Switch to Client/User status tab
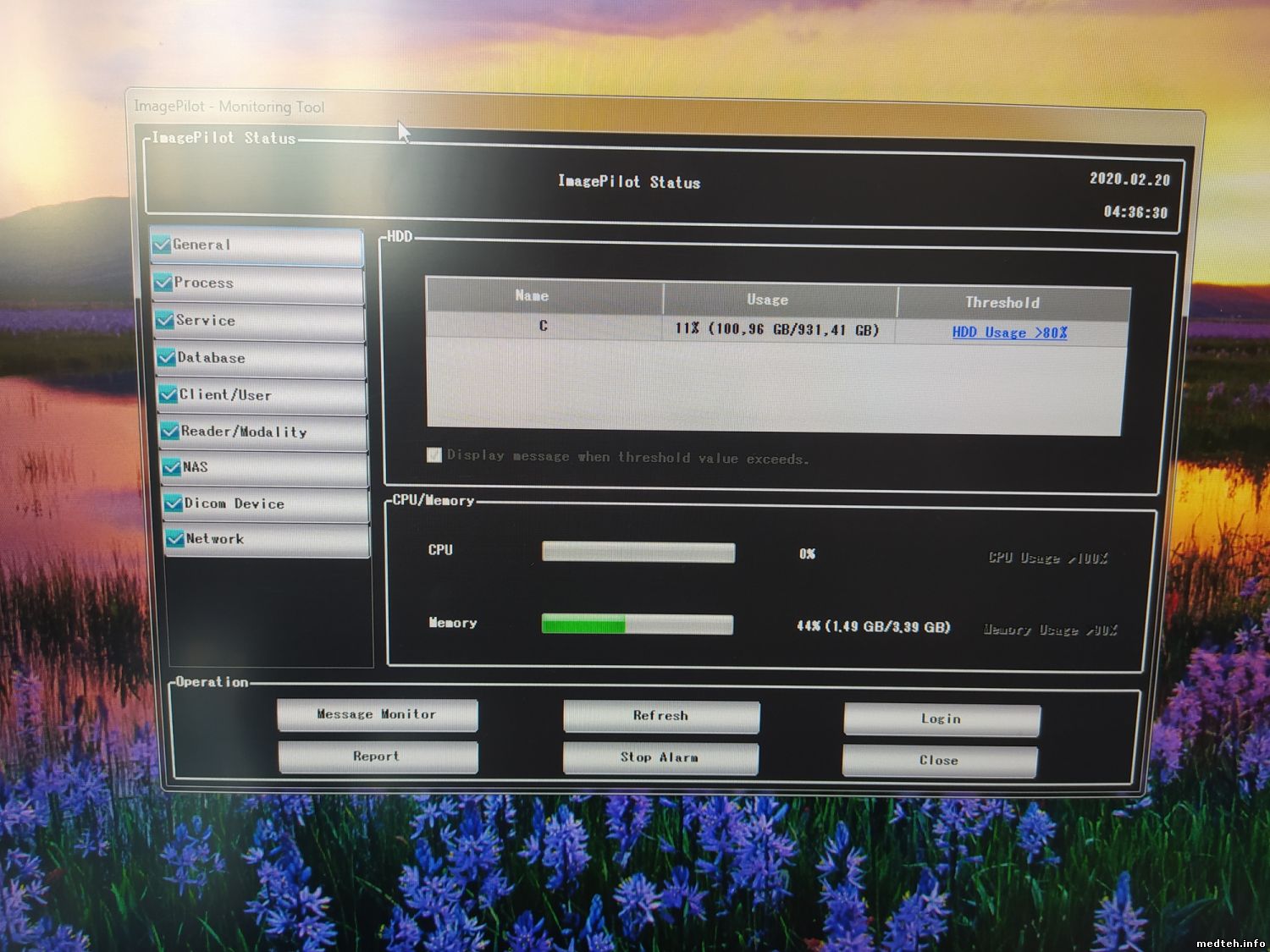 pos(262,395)
